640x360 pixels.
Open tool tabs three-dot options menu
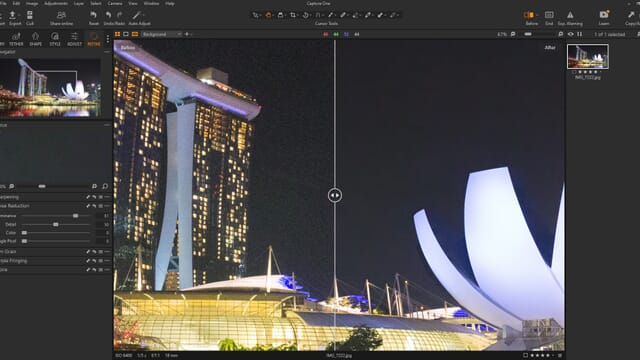(108, 39)
